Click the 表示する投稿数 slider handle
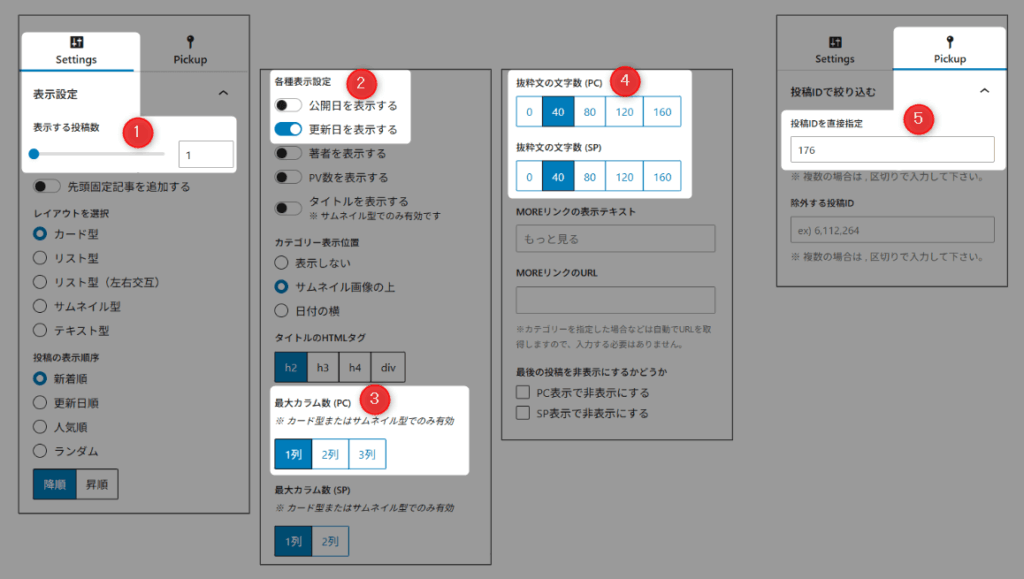 [34, 154]
